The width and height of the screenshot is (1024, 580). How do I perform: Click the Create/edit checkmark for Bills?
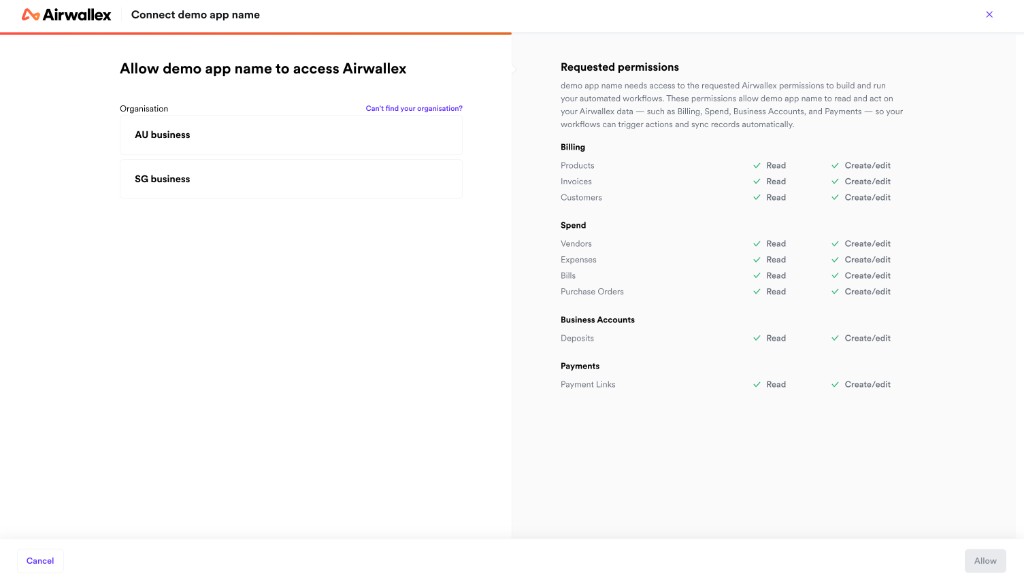click(x=835, y=276)
